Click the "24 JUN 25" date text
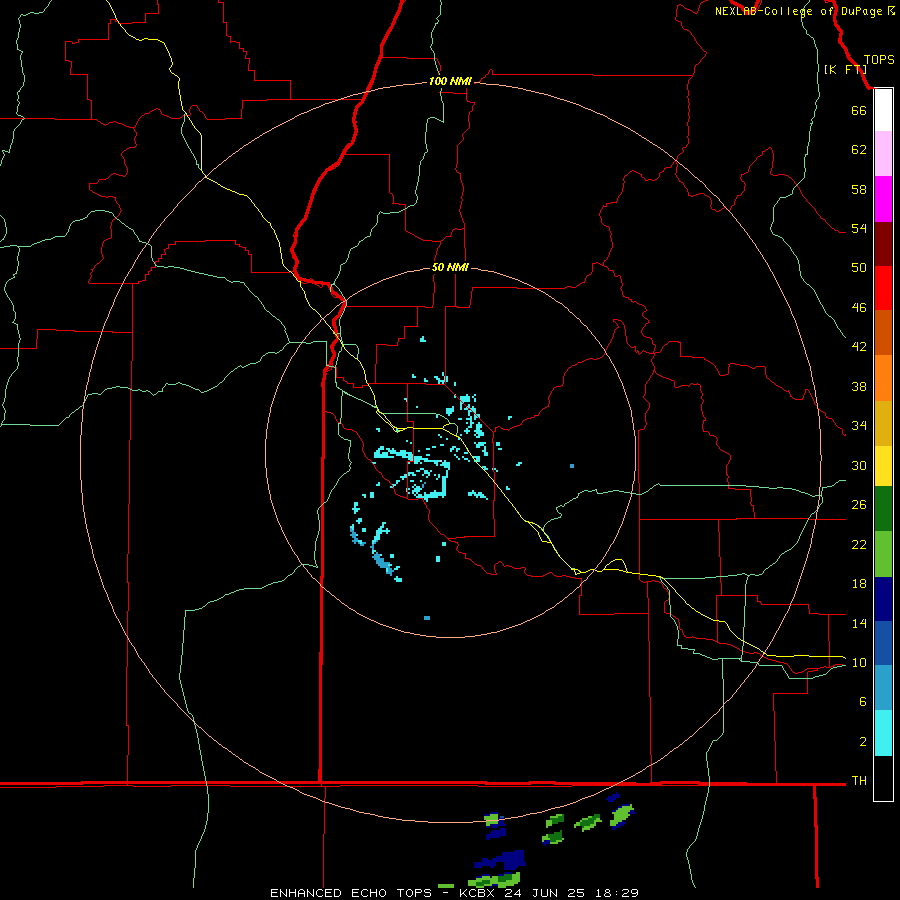The height and width of the screenshot is (900, 900). coord(545,893)
